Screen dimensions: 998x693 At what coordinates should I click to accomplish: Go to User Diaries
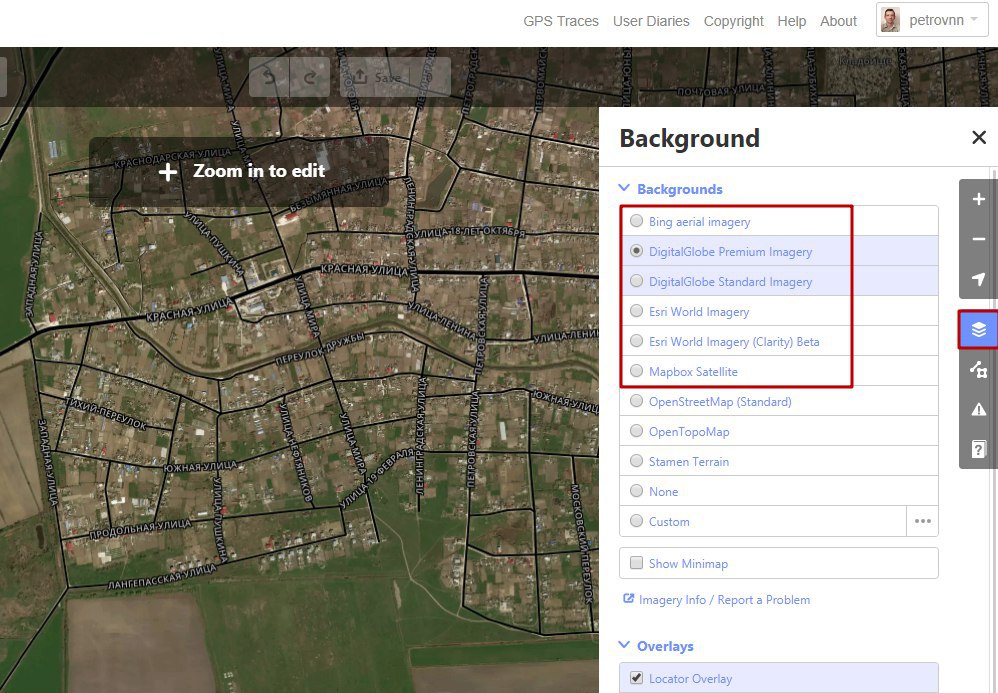coord(651,21)
